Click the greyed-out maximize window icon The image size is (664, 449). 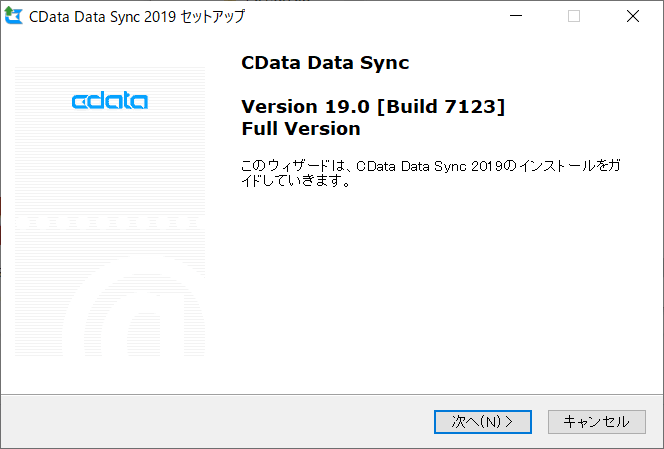(x=574, y=16)
